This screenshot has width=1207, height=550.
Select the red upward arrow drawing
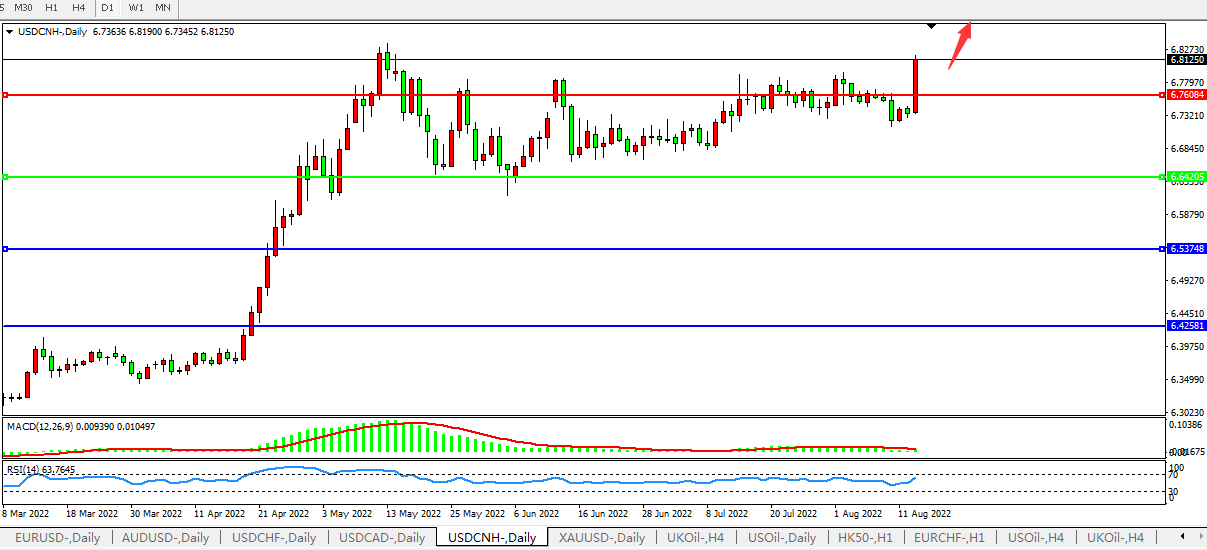point(959,43)
